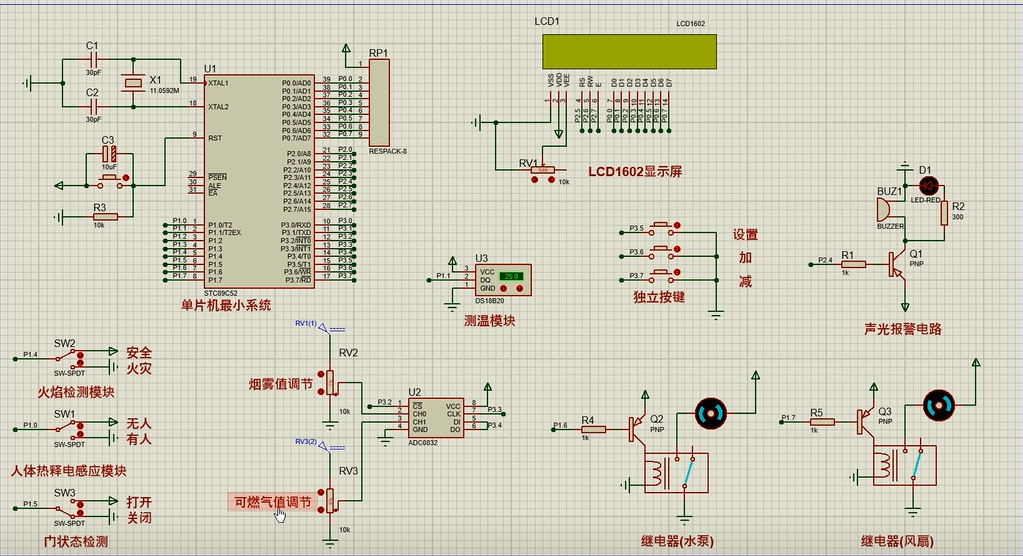Viewport: 1023px width, 556px height.
Task: Select resistor R5 near P1.7
Action: pyautogui.click(x=821, y=422)
